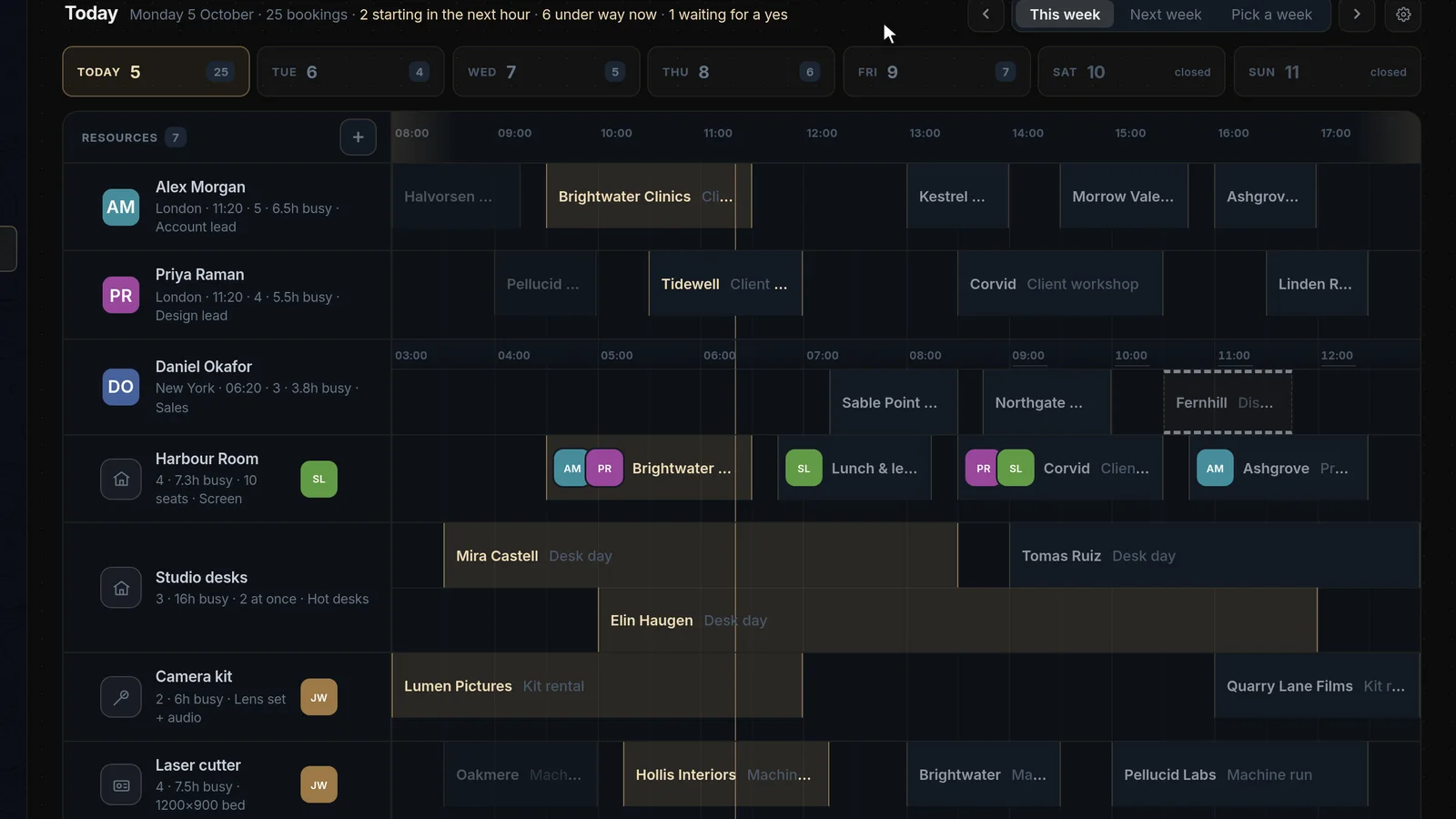Open Pick a week selector
The image size is (1456, 819).
tap(1271, 15)
